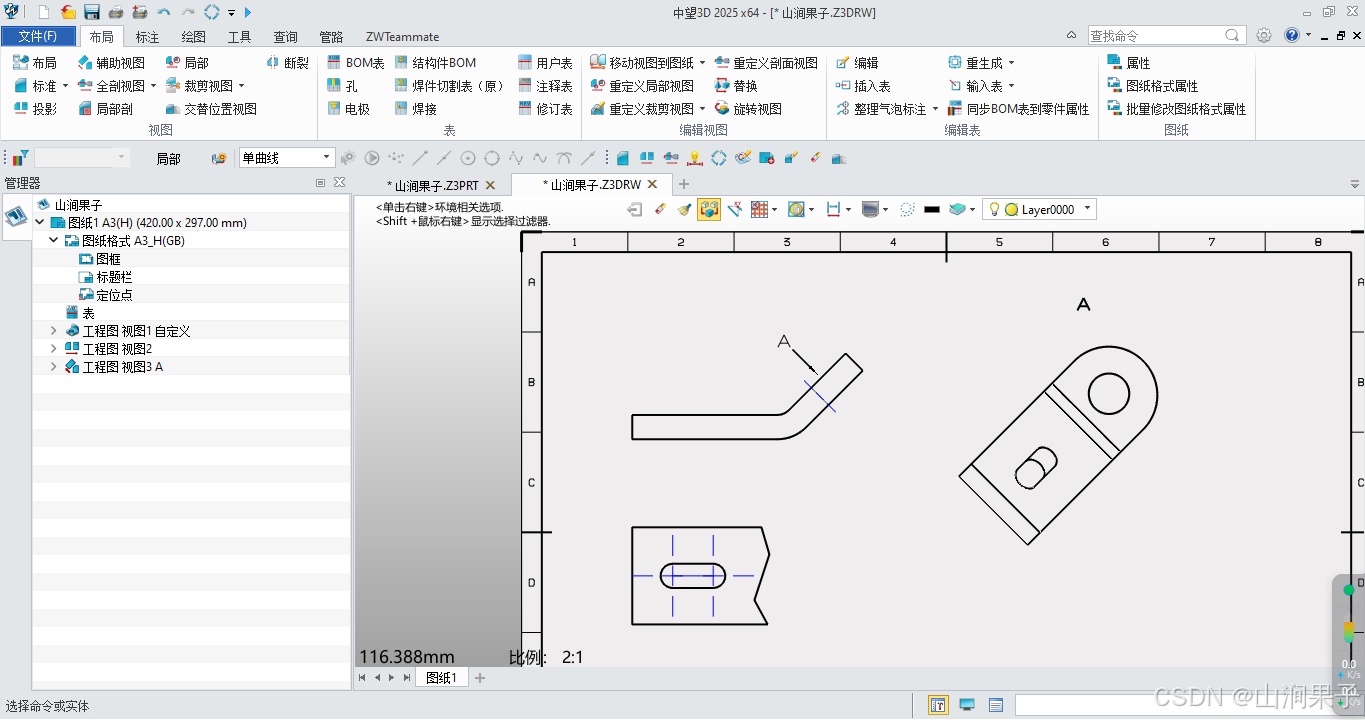Click the Undo arrow icon
This screenshot has height=720, width=1365.
pos(164,12)
